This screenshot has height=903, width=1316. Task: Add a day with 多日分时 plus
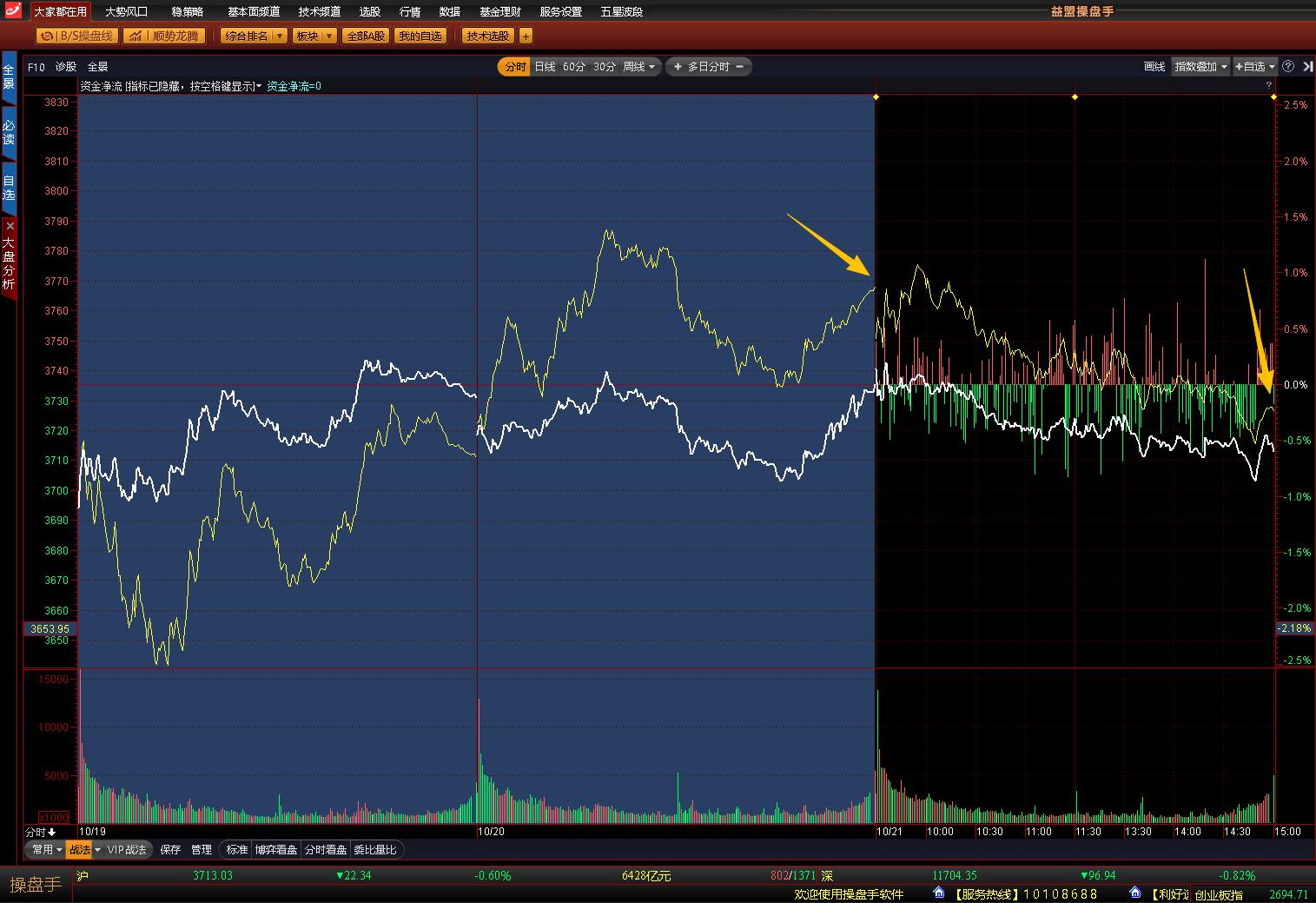coord(678,67)
